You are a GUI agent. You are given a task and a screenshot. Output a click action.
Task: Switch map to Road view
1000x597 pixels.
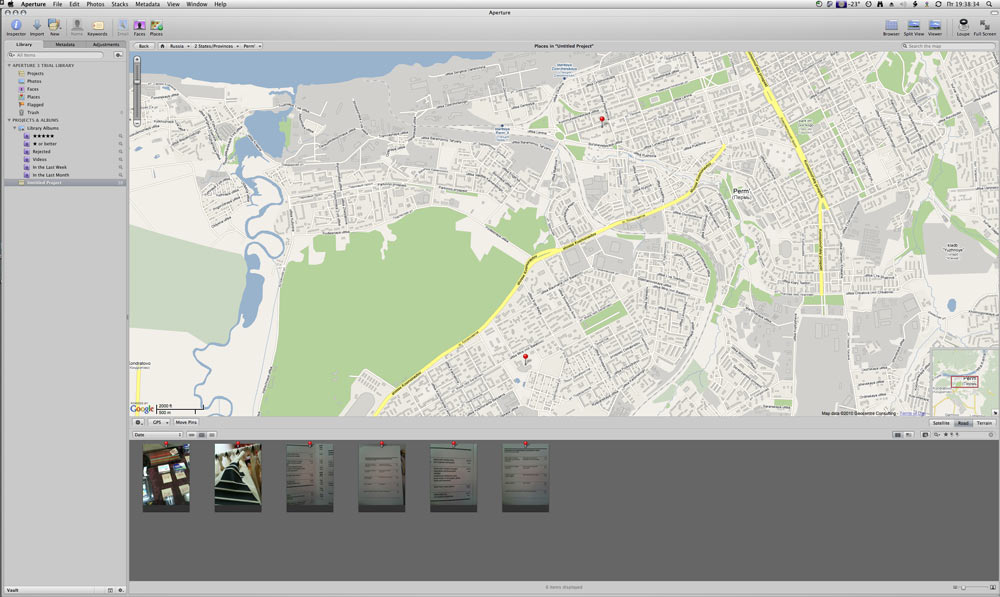coord(963,423)
